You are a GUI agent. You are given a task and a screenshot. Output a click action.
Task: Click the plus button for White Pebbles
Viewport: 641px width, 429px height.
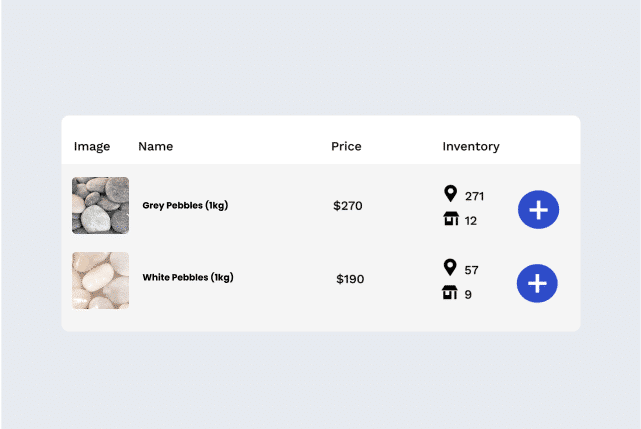pyautogui.click(x=537, y=283)
